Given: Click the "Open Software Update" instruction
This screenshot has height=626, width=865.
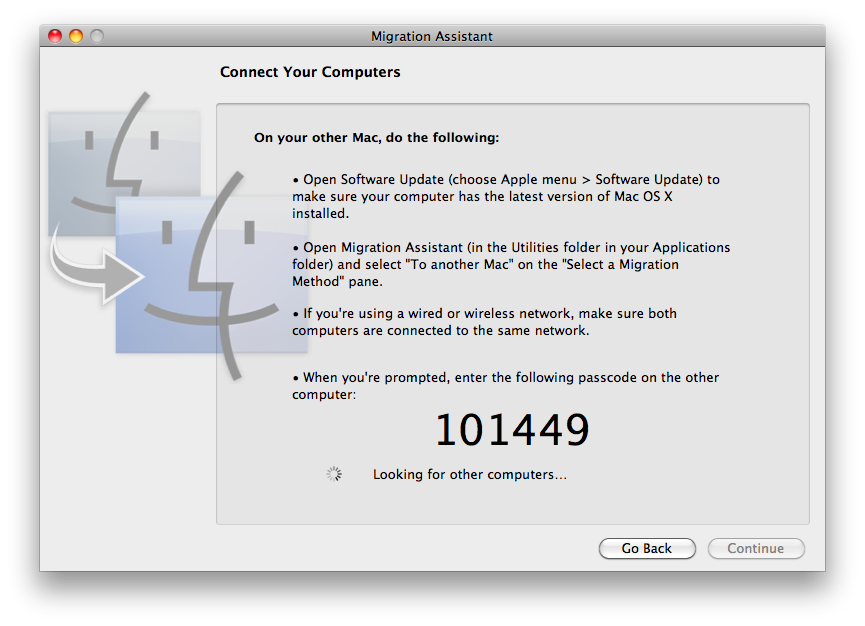Looking at the screenshot, I should point(506,196).
